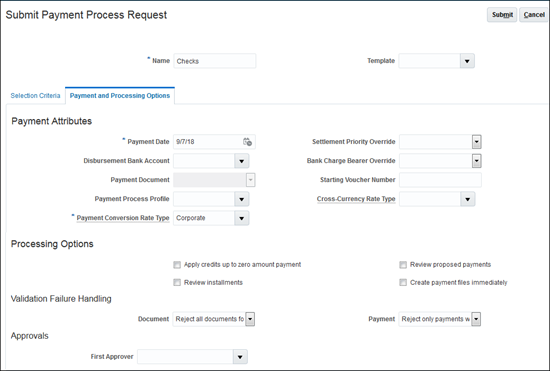Expand the Cross-Currency Rate Type dropdown
The height and width of the screenshot is (371, 550).
pos(468,199)
